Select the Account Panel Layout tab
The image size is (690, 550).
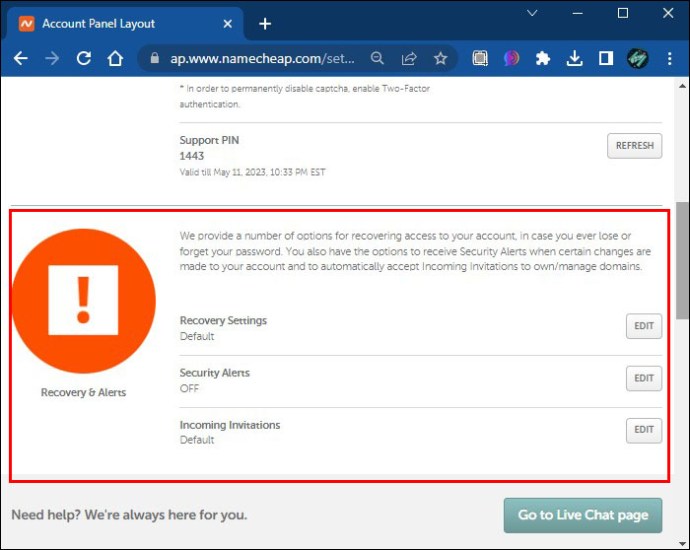125,24
